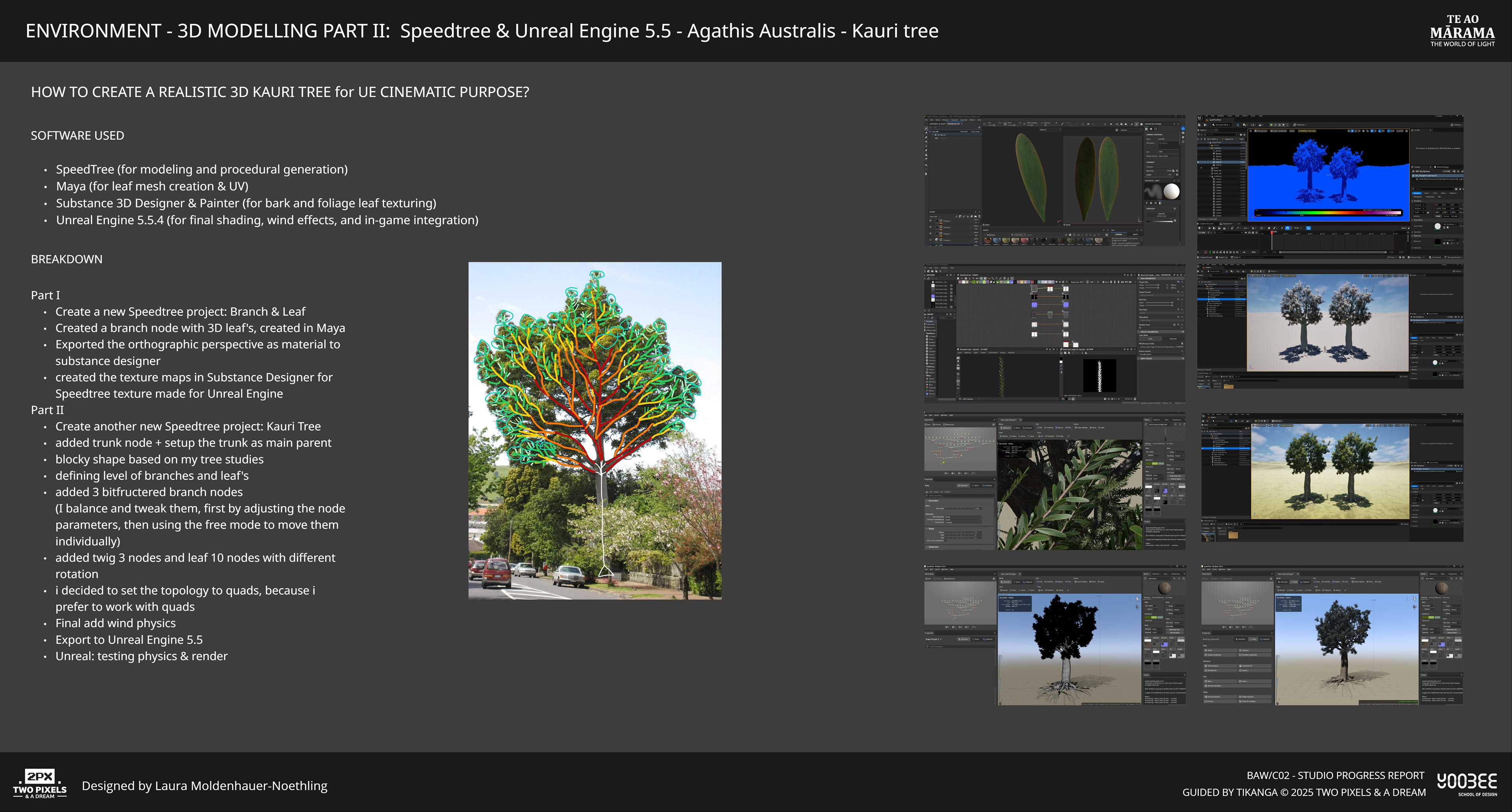This screenshot has height=812, width=1512.
Task: Click the 'Part II' label
Action: click(47, 410)
